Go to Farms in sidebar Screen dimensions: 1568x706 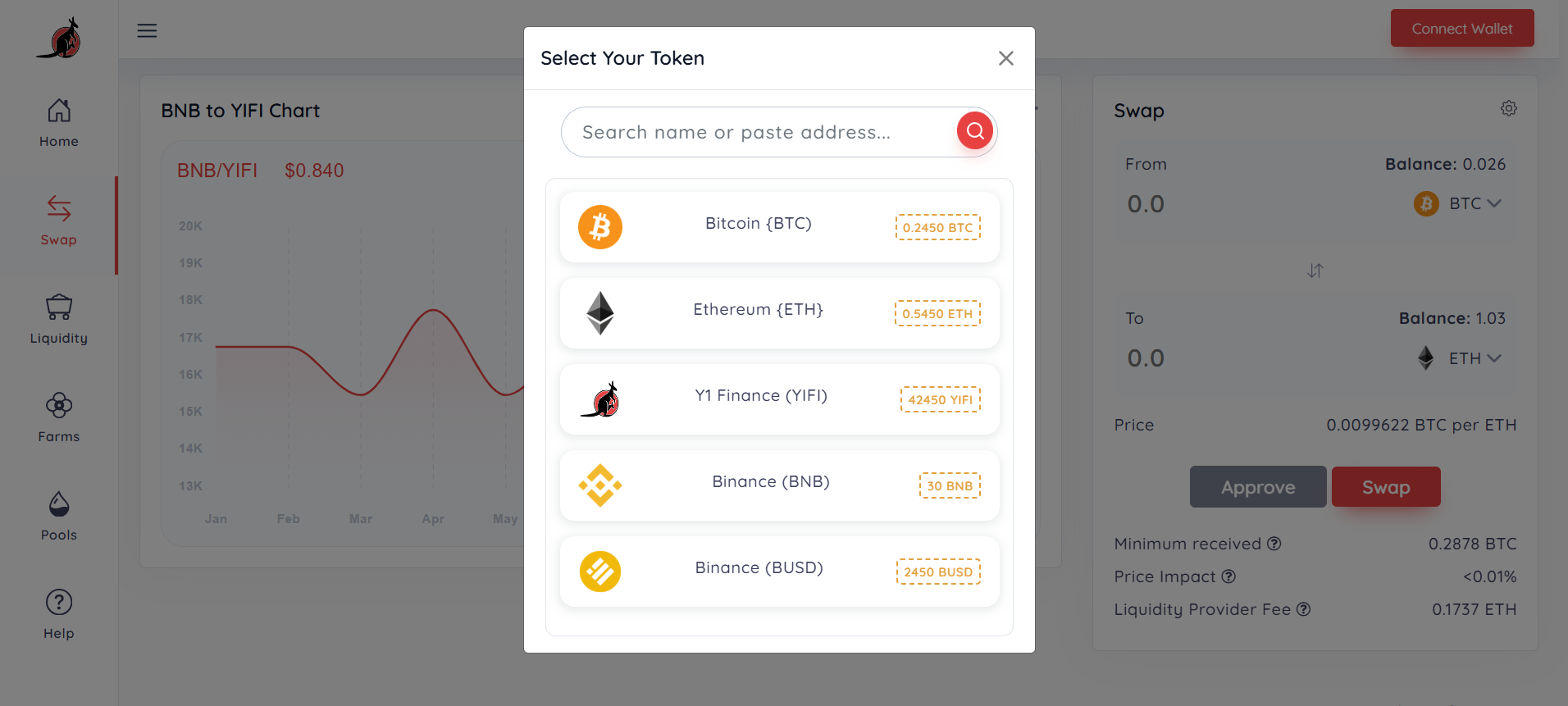59,418
